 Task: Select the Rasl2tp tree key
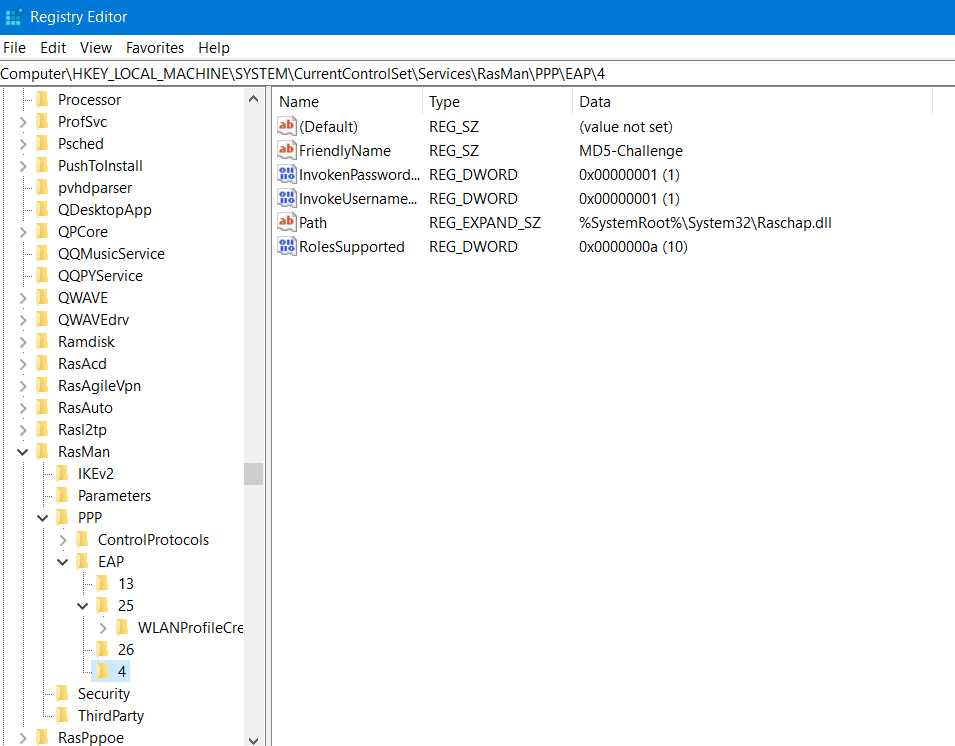click(x=82, y=429)
